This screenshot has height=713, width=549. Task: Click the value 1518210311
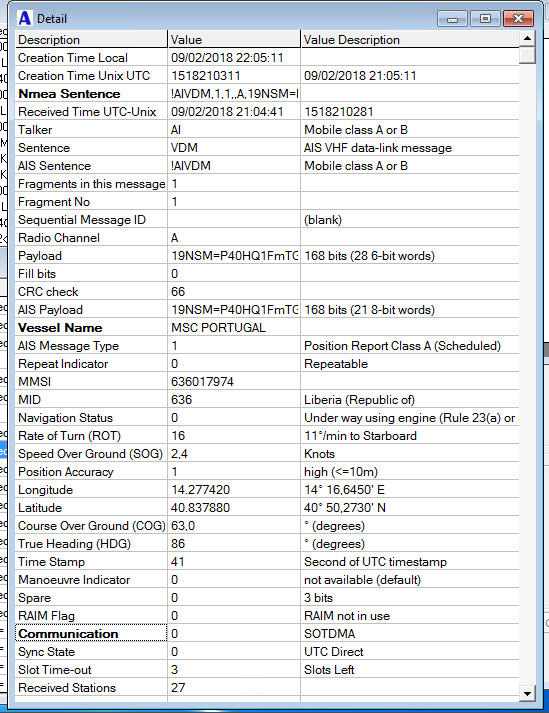click(206, 75)
